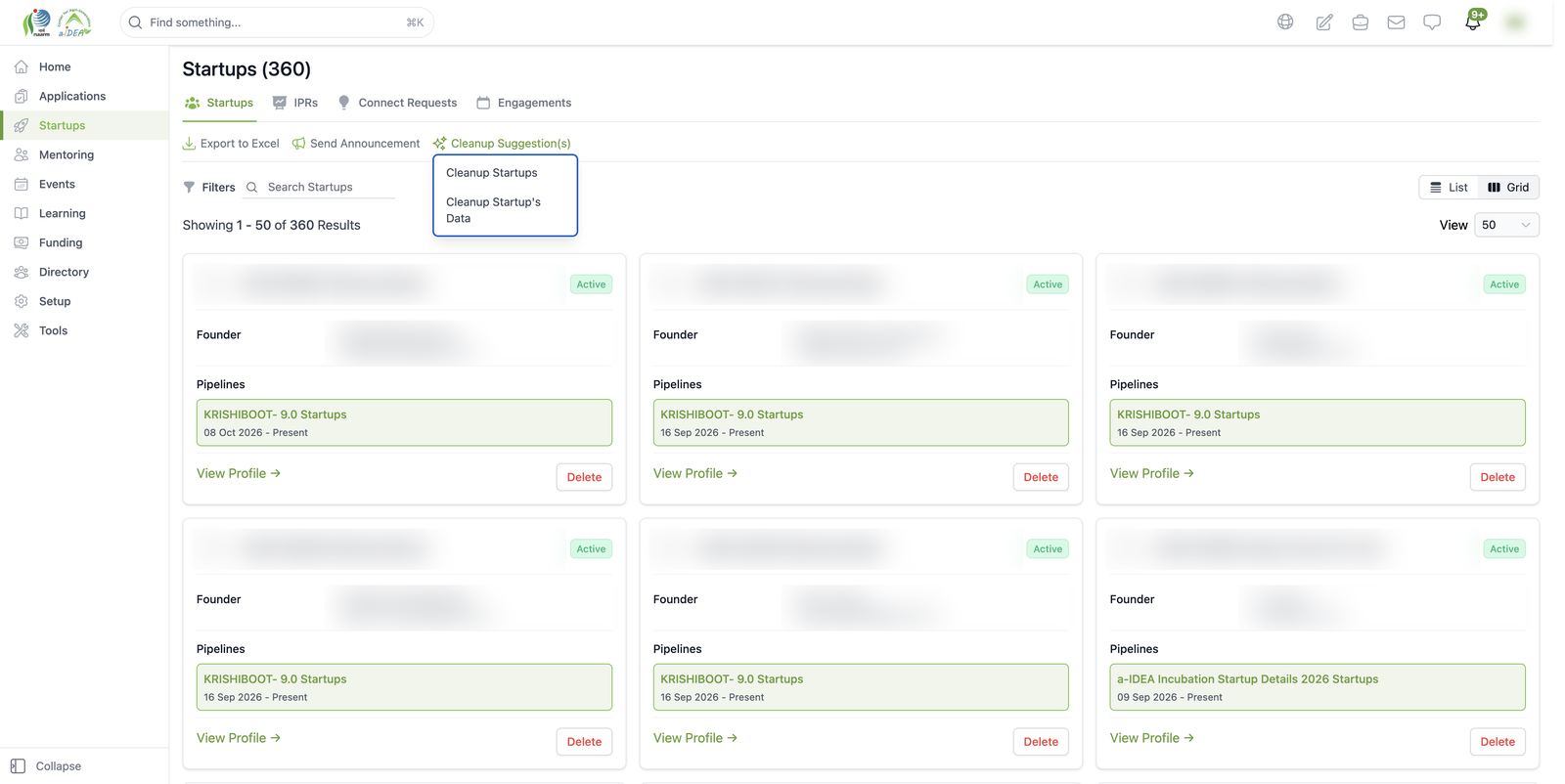Select Cleanup Startup's Data option

493,209
